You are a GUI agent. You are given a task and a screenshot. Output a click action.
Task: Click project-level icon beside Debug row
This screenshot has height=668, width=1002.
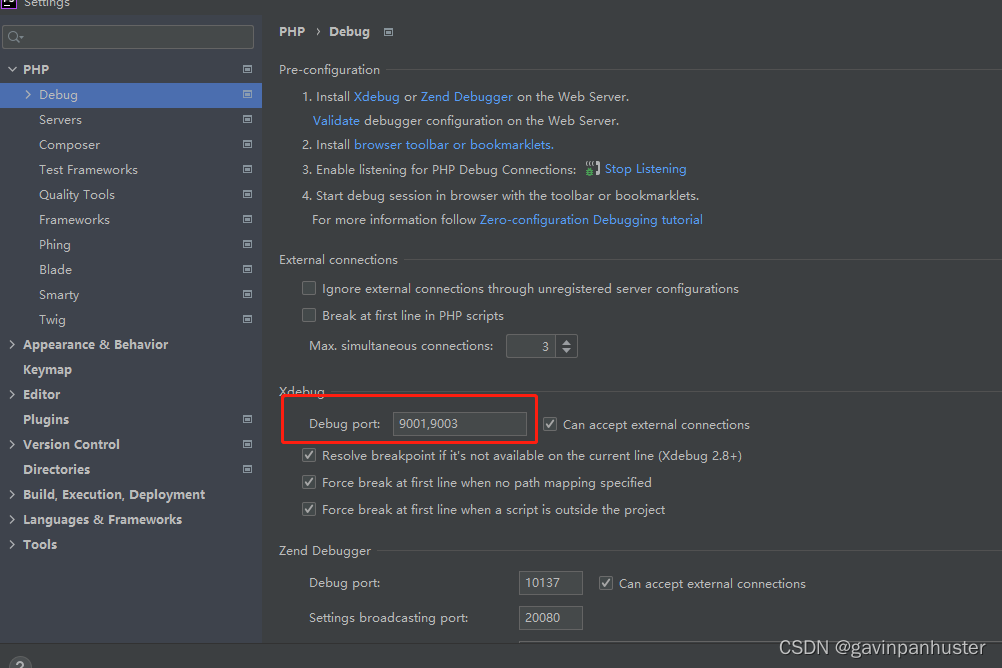[247, 94]
